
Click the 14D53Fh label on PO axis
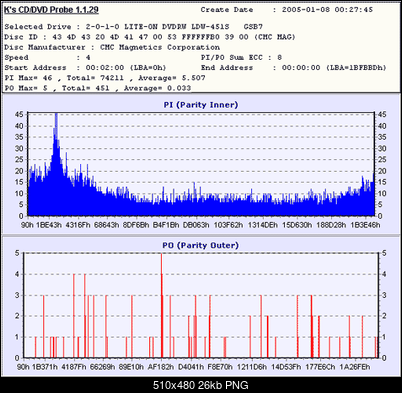[x=286, y=367]
